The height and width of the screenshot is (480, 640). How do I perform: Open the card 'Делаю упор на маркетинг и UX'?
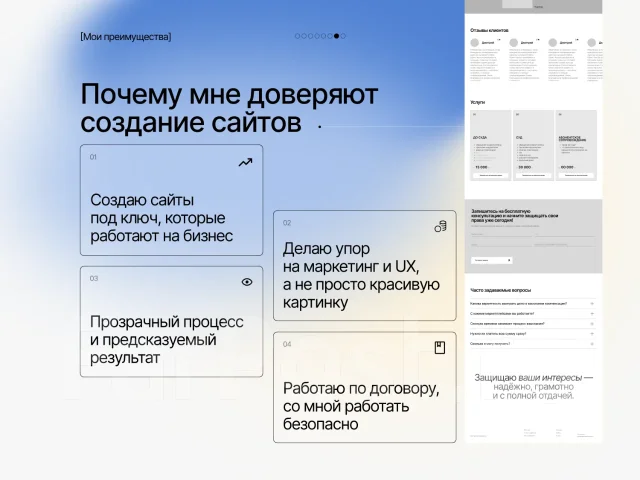[x=364, y=265]
